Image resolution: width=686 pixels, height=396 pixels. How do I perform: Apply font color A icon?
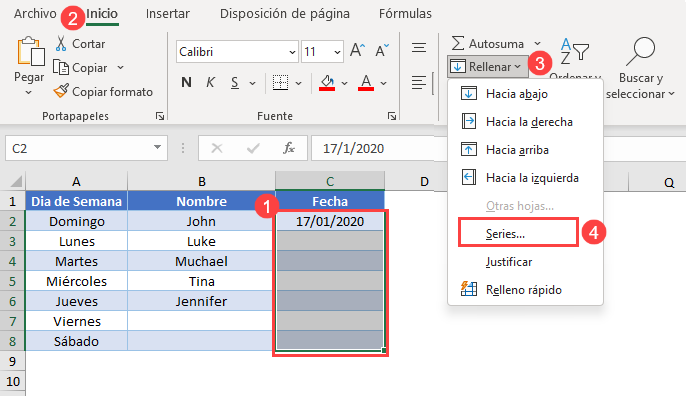coord(366,82)
